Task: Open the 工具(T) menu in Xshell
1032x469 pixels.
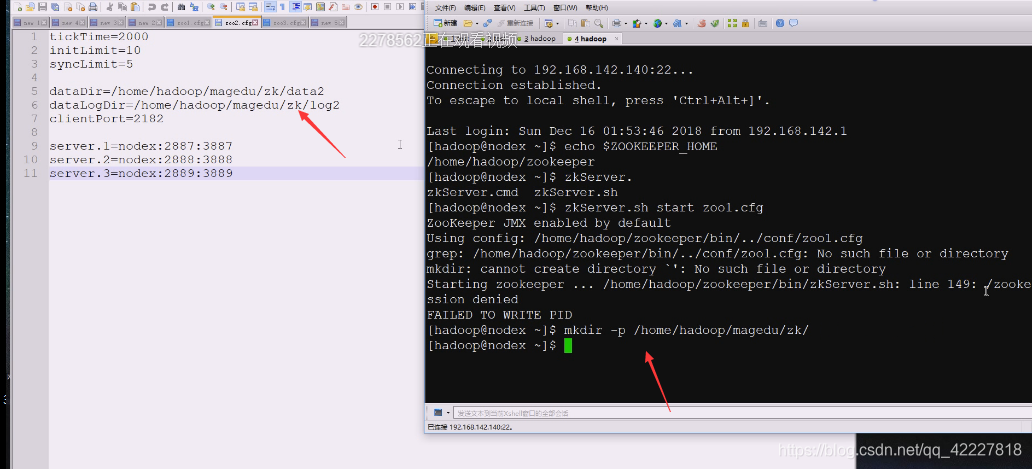Action: click(534, 8)
